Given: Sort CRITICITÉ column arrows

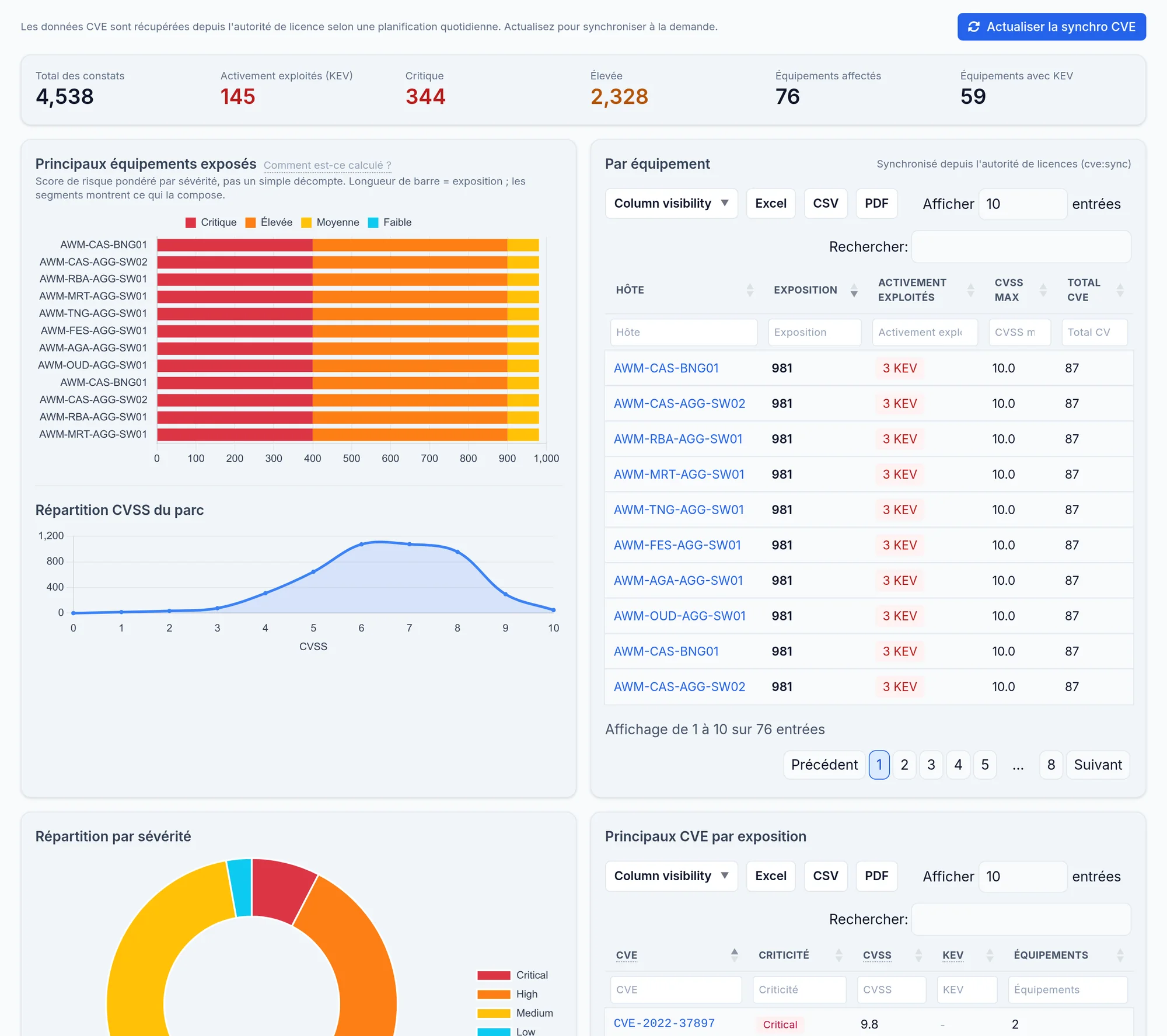Looking at the screenshot, I should (838, 955).
